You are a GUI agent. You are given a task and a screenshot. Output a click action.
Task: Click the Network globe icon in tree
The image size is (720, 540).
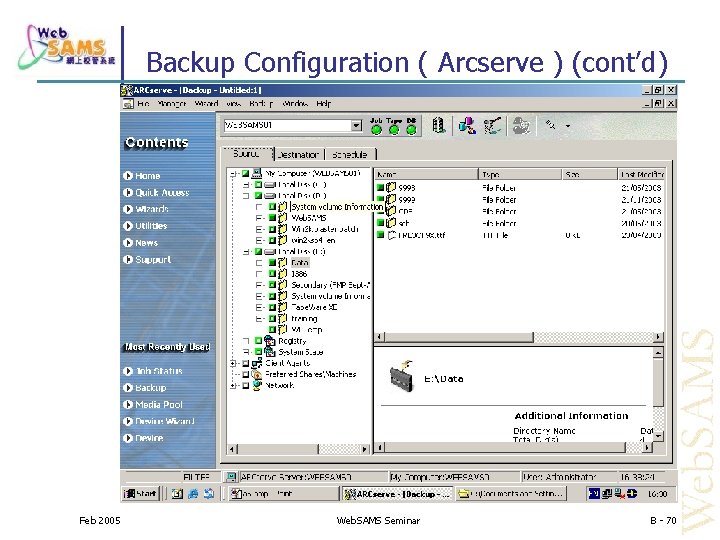[257, 385]
